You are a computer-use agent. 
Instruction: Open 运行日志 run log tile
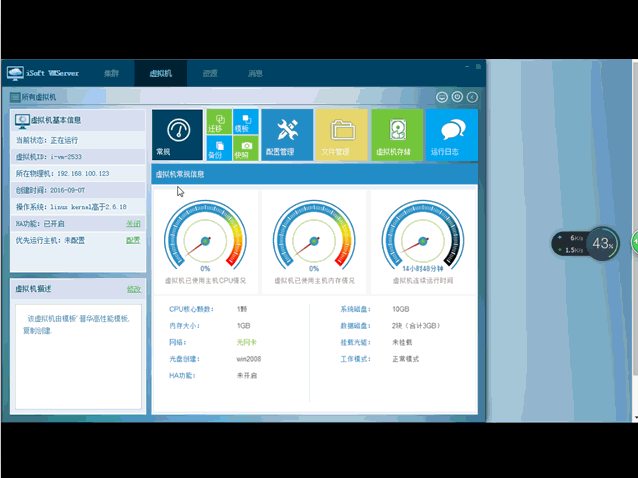point(452,135)
